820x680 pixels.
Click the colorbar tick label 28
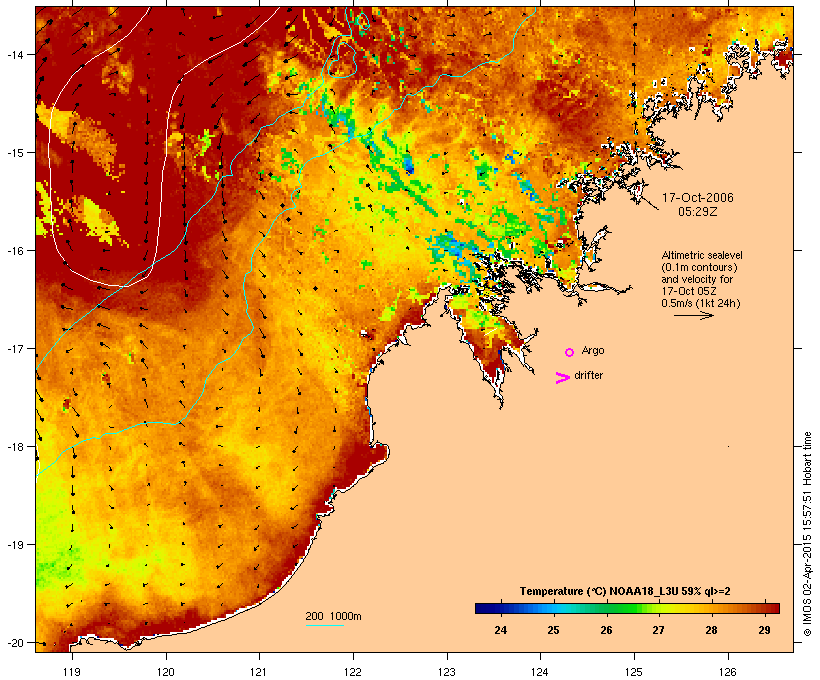pyautogui.click(x=711, y=630)
